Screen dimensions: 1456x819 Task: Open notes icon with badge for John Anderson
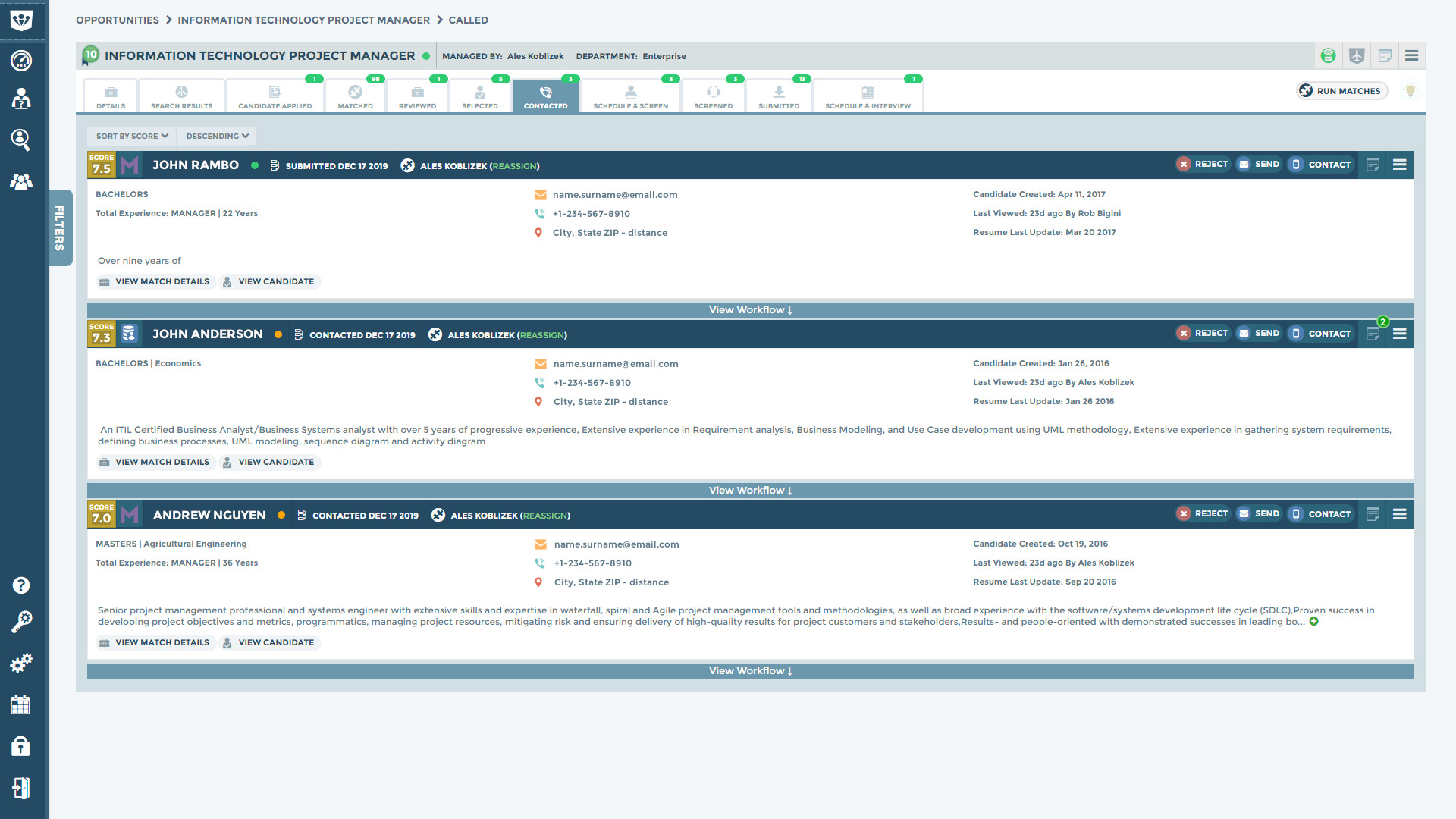pyautogui.click(x=1373, y=334)
